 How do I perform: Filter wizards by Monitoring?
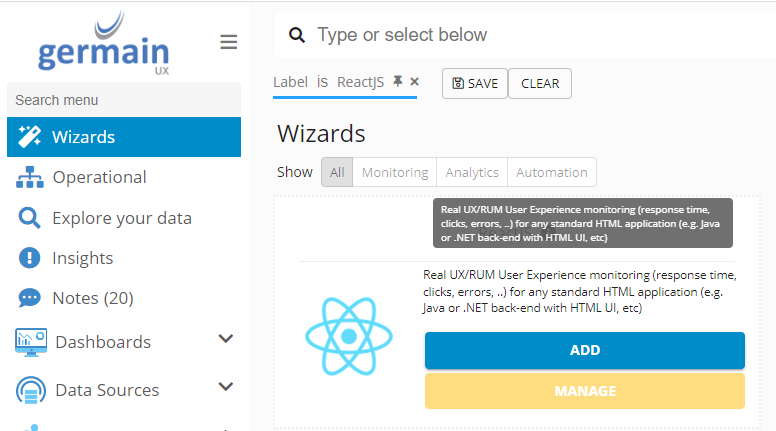[x=395, y=172]
